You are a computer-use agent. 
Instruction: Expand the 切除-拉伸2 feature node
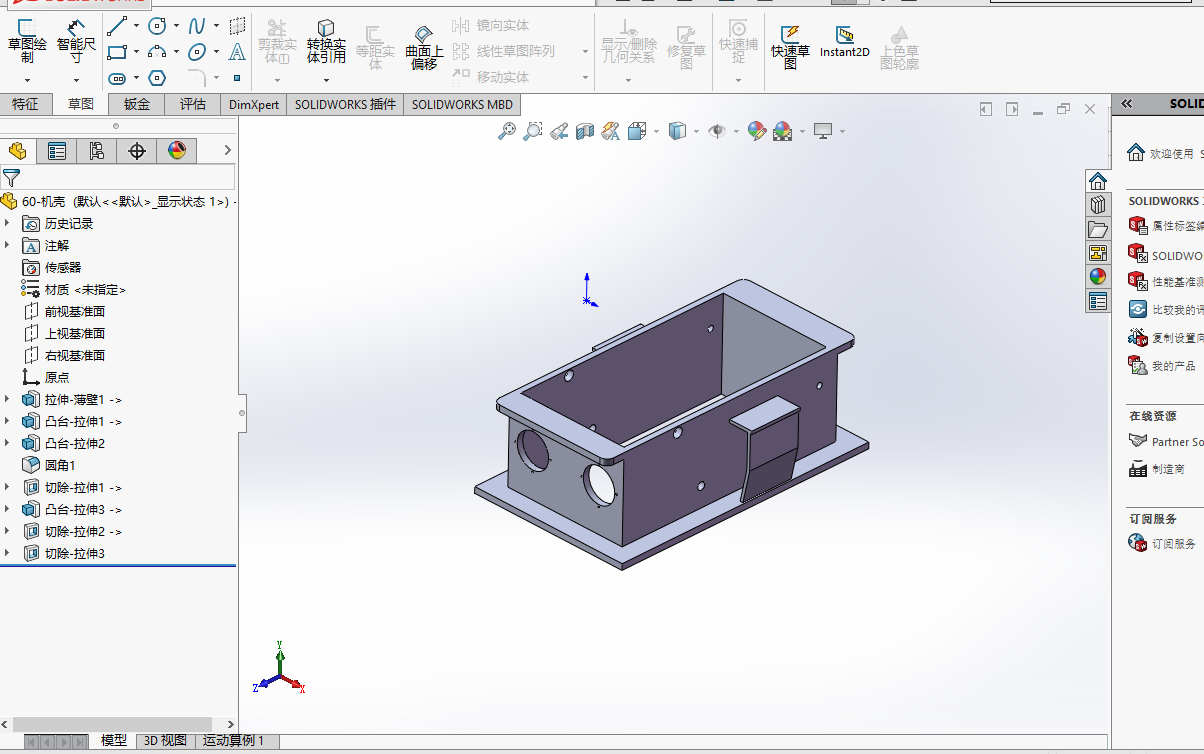[7, 531]
